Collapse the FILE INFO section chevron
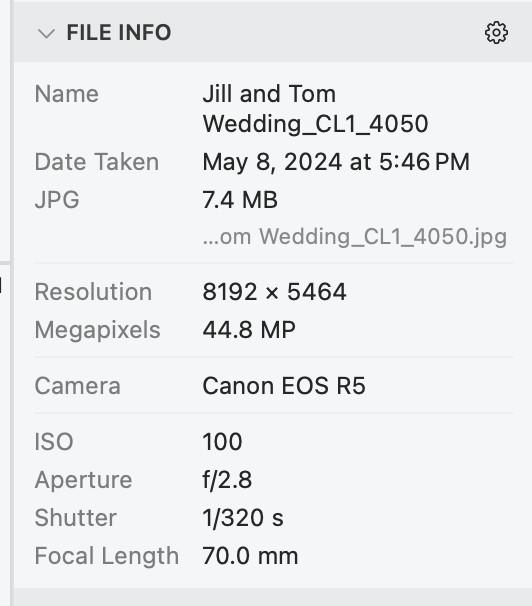The height and width of the screenshot is (606, 532). [46, 34]
